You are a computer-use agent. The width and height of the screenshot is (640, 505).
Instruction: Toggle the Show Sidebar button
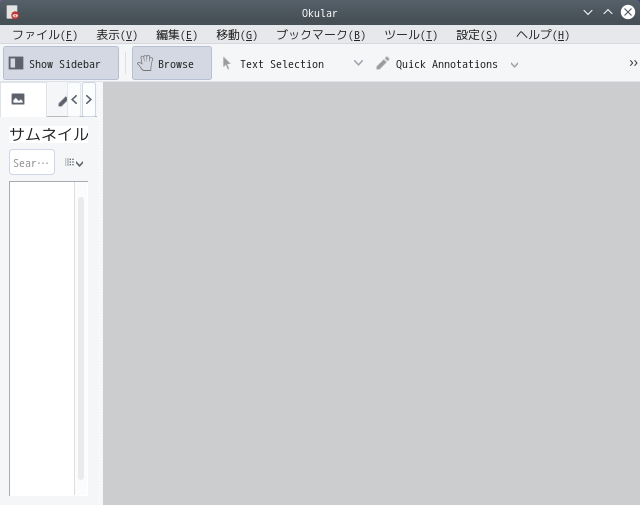[61, 63]
